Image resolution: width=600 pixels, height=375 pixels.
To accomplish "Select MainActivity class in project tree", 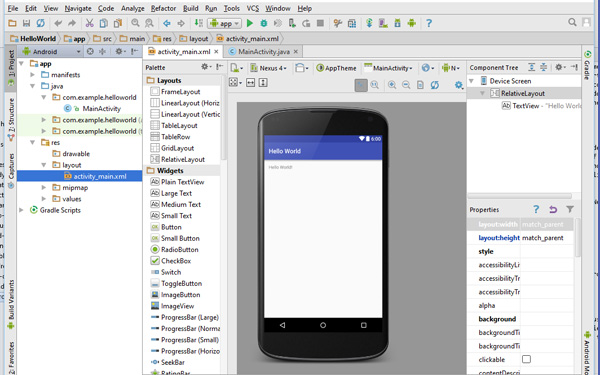I will 92,108.
